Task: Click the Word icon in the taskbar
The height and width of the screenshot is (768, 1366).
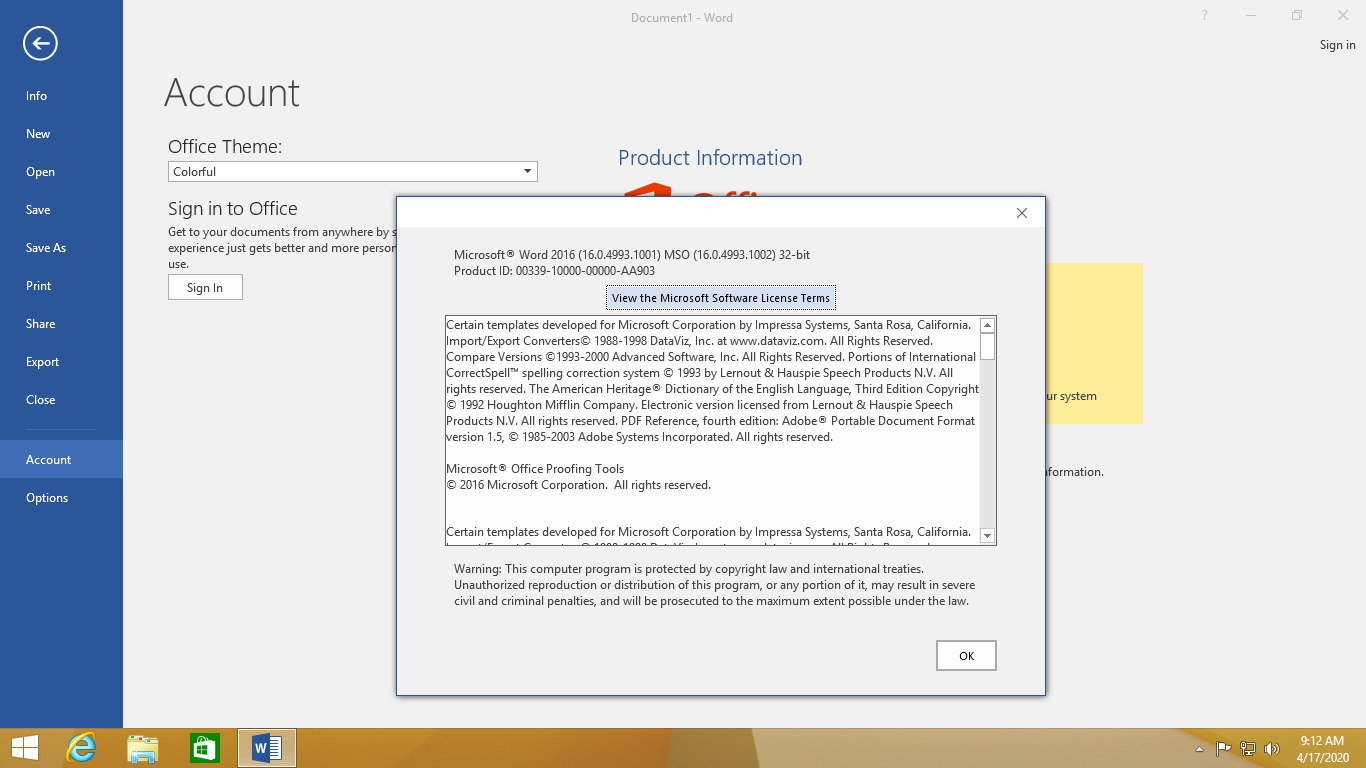Action: pos(267,748)
